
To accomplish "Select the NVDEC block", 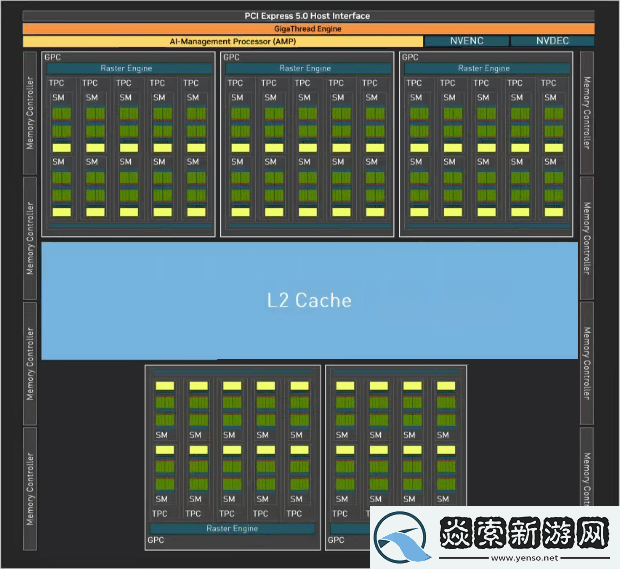I will pos(551,41).
